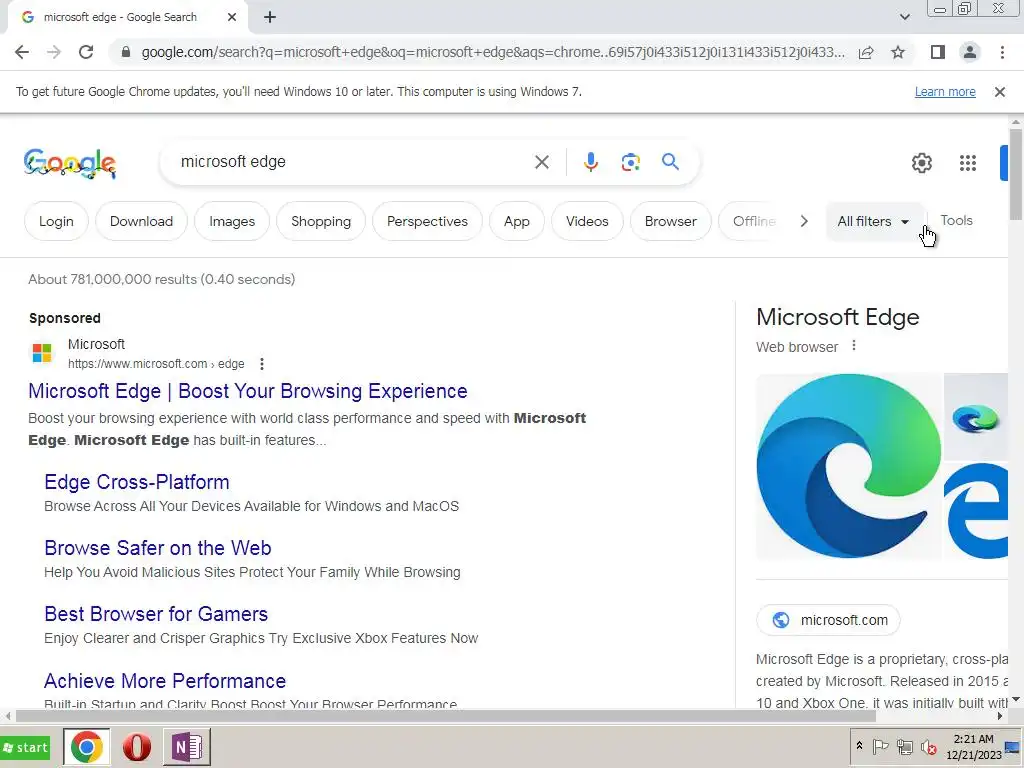Open the Windows start button
The height and width of the screenshot is (768, 1024).
click(25, 747)
